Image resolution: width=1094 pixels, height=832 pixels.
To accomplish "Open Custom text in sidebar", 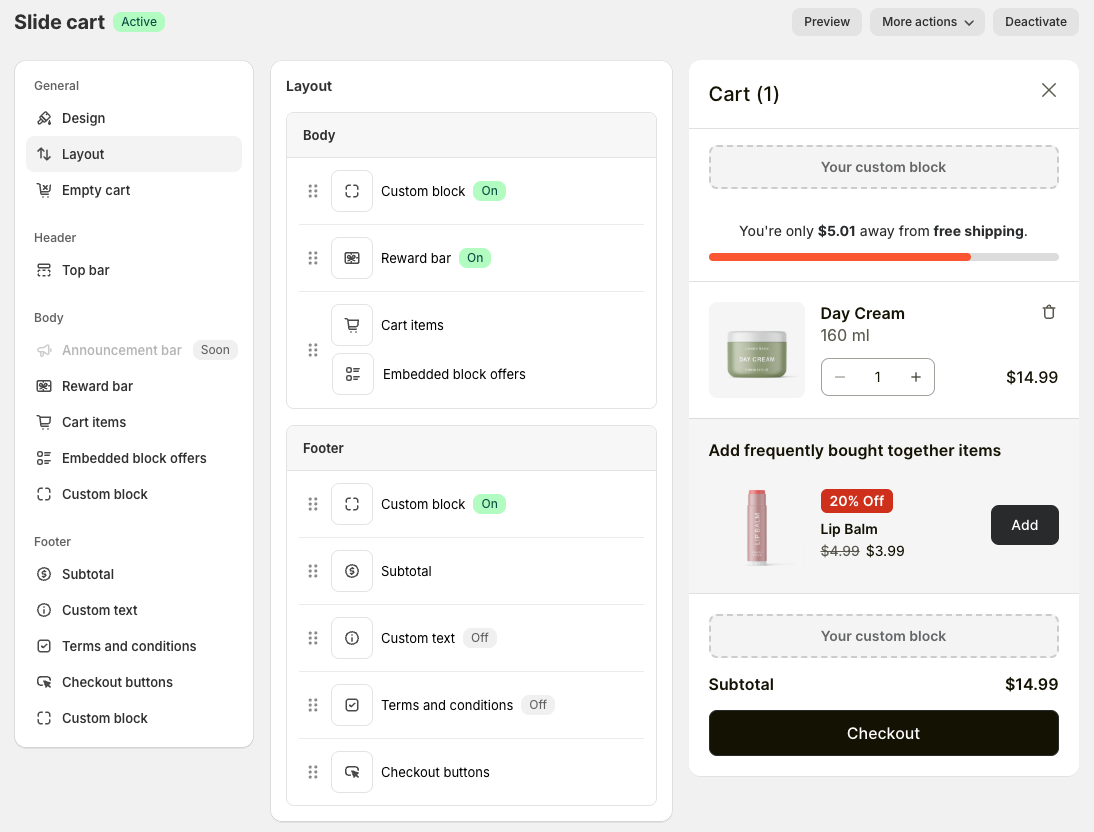I will (x=134, y=610).
